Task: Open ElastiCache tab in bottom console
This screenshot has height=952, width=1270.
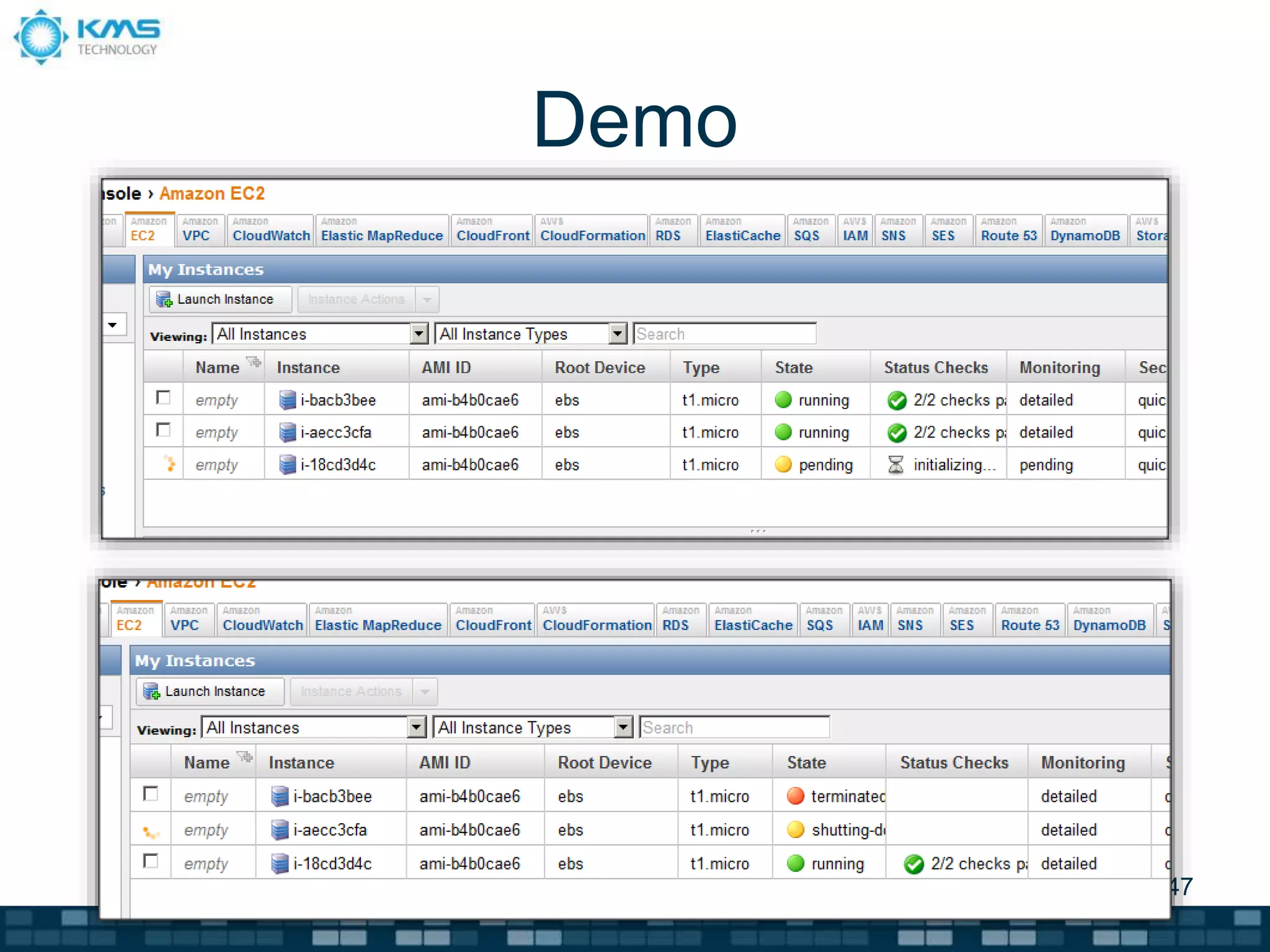Action: [x=753, y=619]
